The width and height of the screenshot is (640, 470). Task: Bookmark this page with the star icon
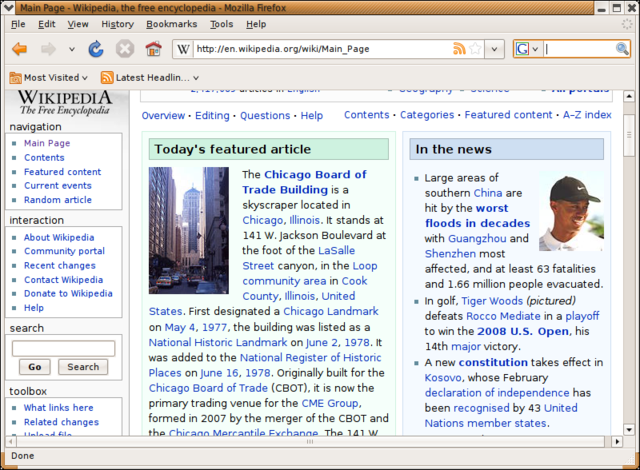pyautogui.click(x=476, y=49)
